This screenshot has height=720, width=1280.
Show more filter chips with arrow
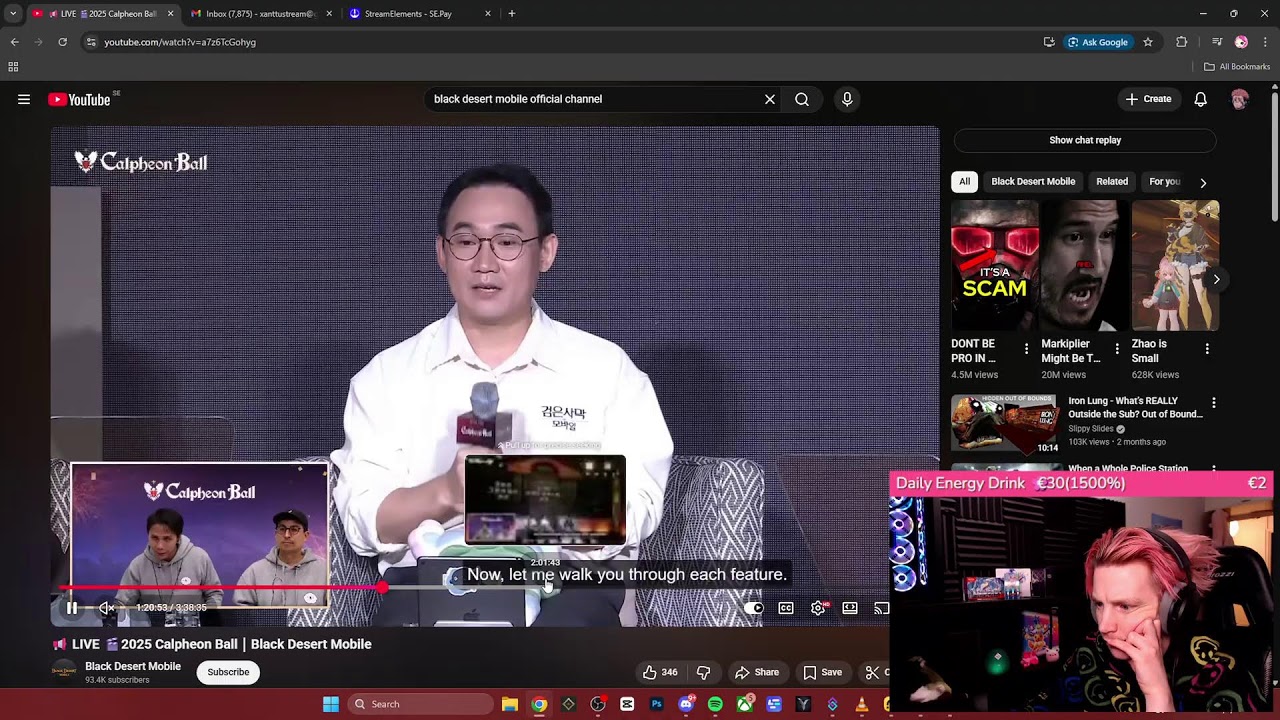[1203, 182]
